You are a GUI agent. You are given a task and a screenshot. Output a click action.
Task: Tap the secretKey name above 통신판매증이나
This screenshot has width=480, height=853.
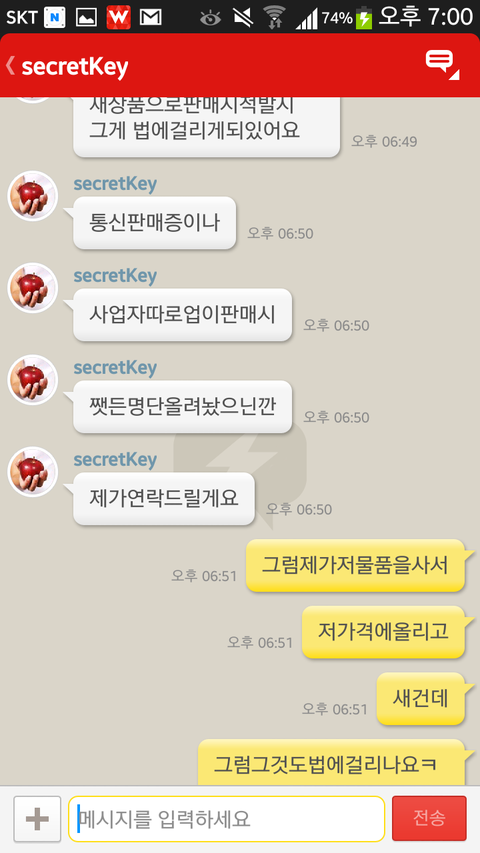[x=115, y=184]
